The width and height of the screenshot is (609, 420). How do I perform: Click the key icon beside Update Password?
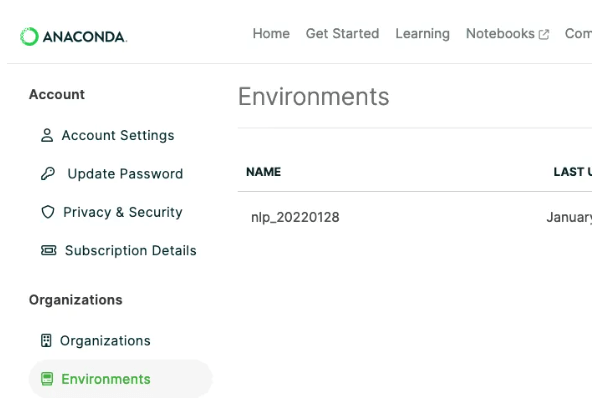coord(46,174)
